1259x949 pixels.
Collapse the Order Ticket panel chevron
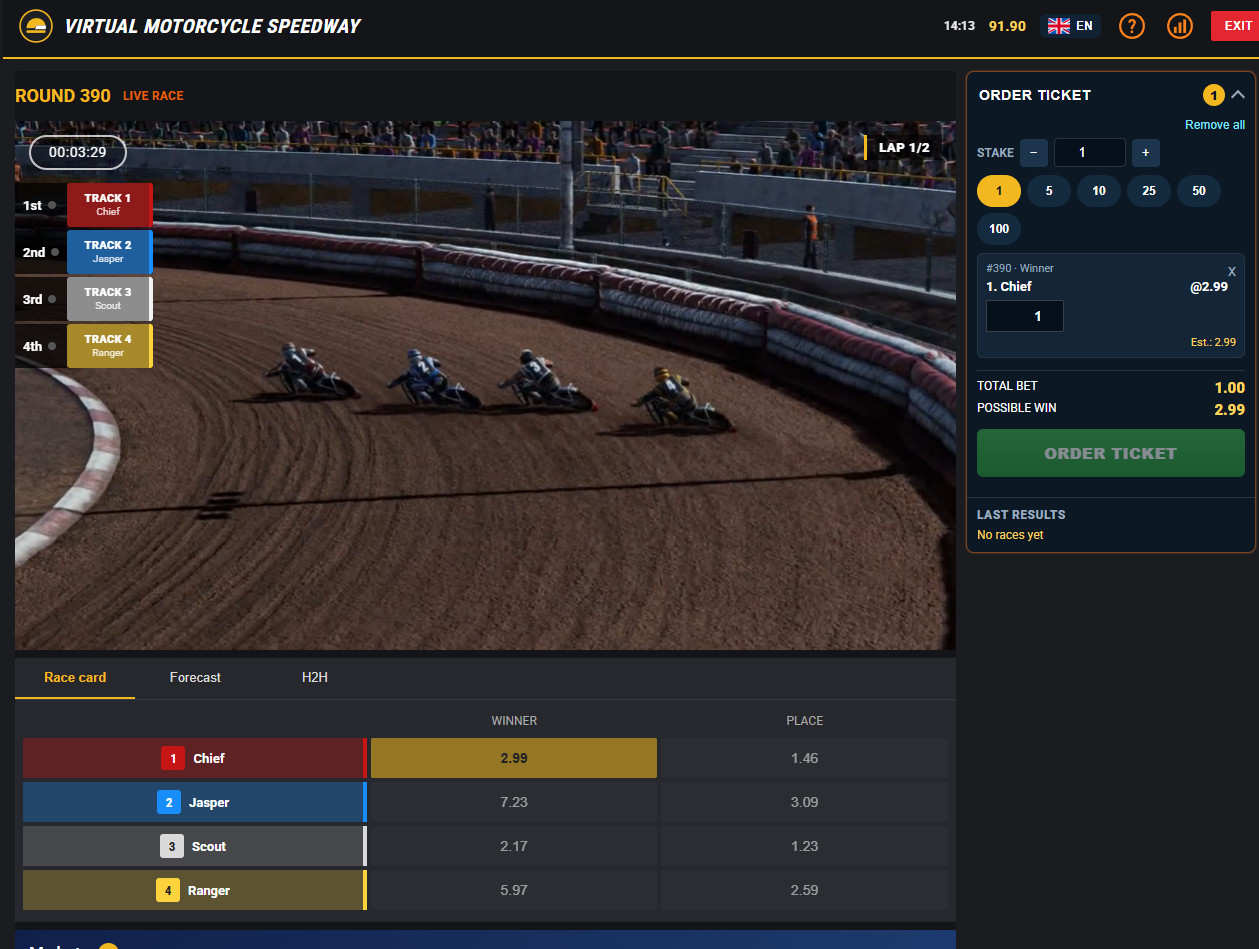(1238, 95)
